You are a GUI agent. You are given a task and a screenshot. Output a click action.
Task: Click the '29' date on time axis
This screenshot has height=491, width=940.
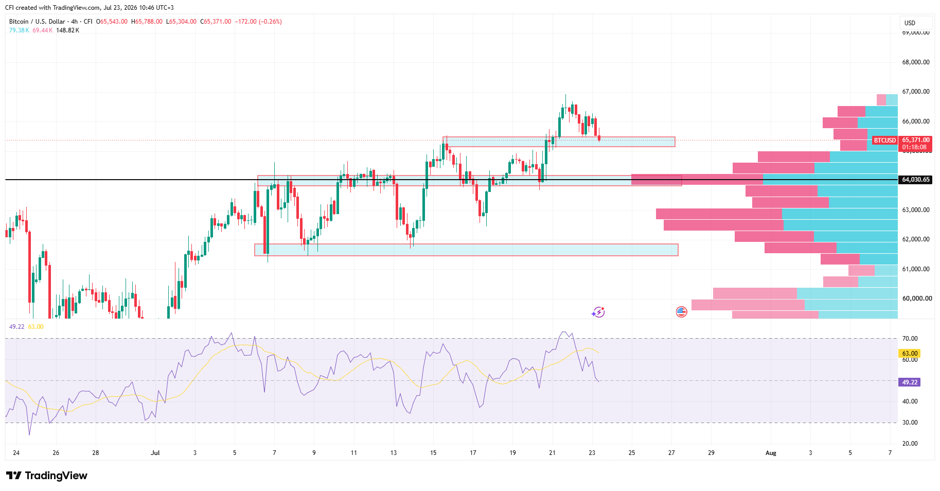tap(711, 453)
